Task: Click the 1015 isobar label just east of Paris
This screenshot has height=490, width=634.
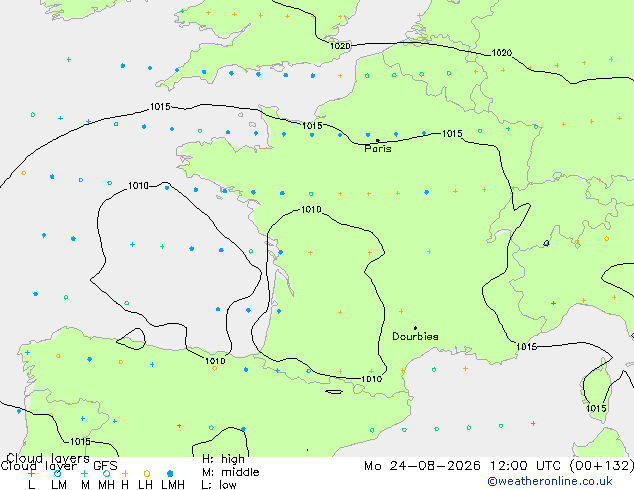Action: (452, 133)
